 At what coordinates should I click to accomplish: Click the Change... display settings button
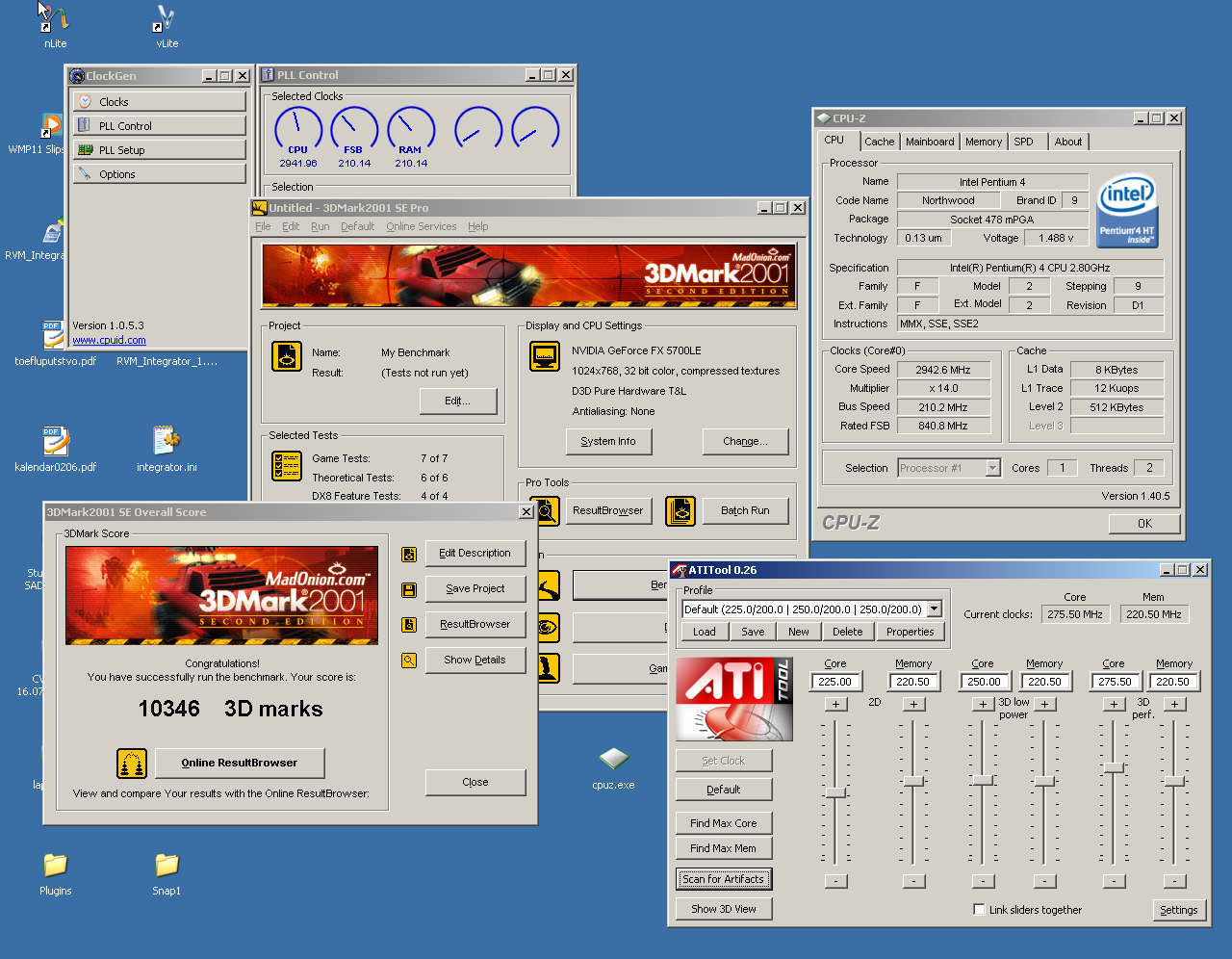coord(746,441)
